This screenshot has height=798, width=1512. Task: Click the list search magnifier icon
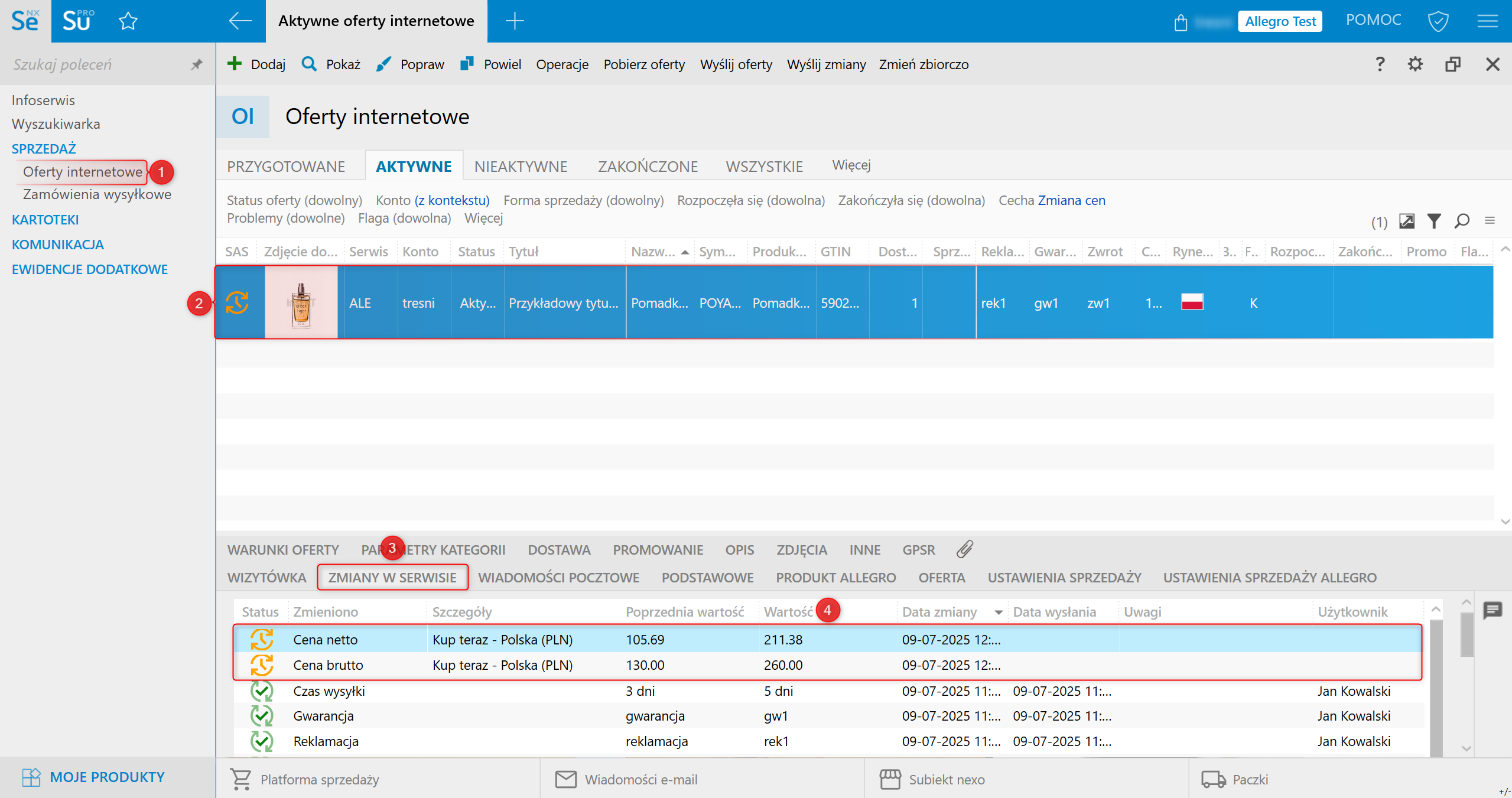tap(1462, 221)
